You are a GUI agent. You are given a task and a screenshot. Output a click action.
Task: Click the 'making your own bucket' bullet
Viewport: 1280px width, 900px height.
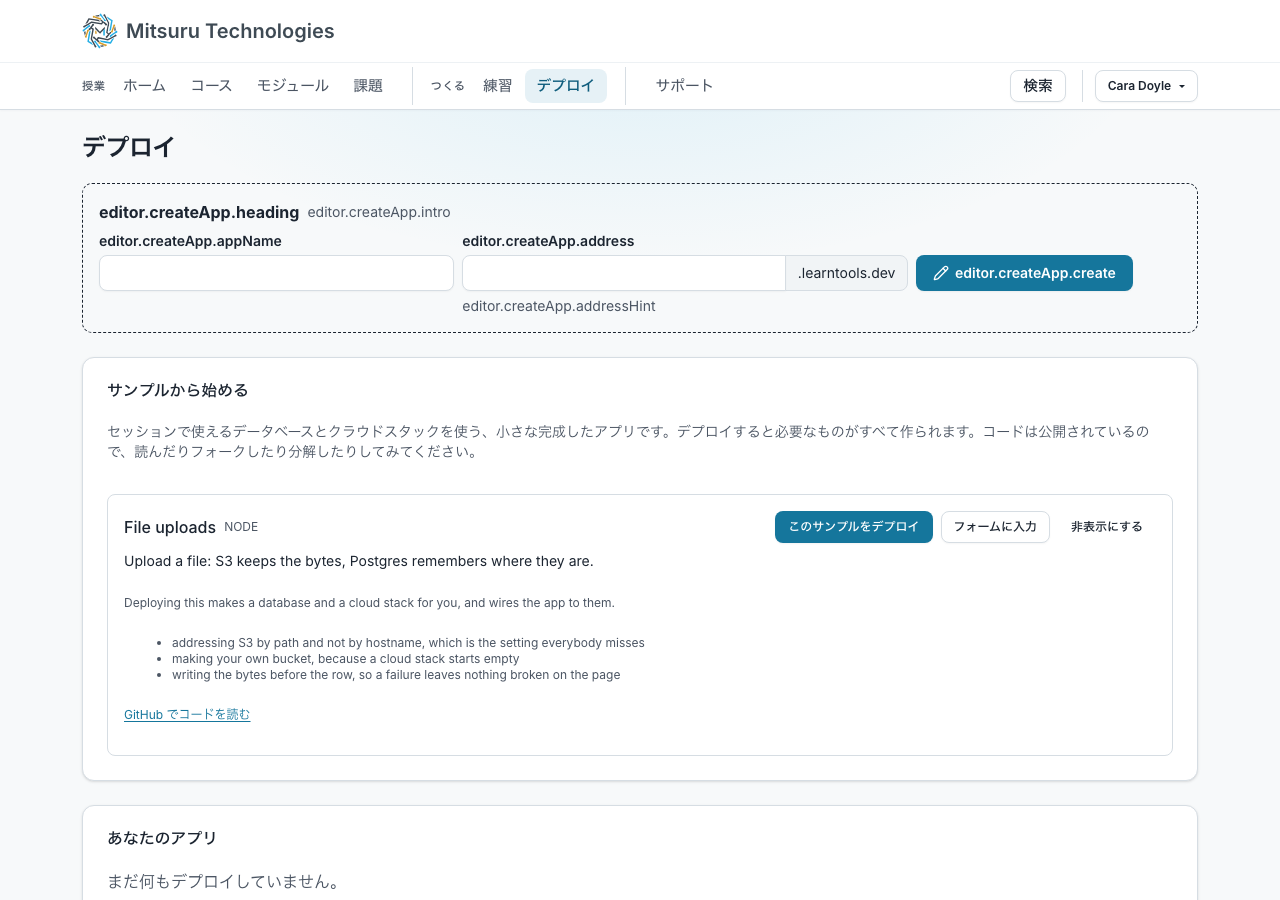coord(346,659)
